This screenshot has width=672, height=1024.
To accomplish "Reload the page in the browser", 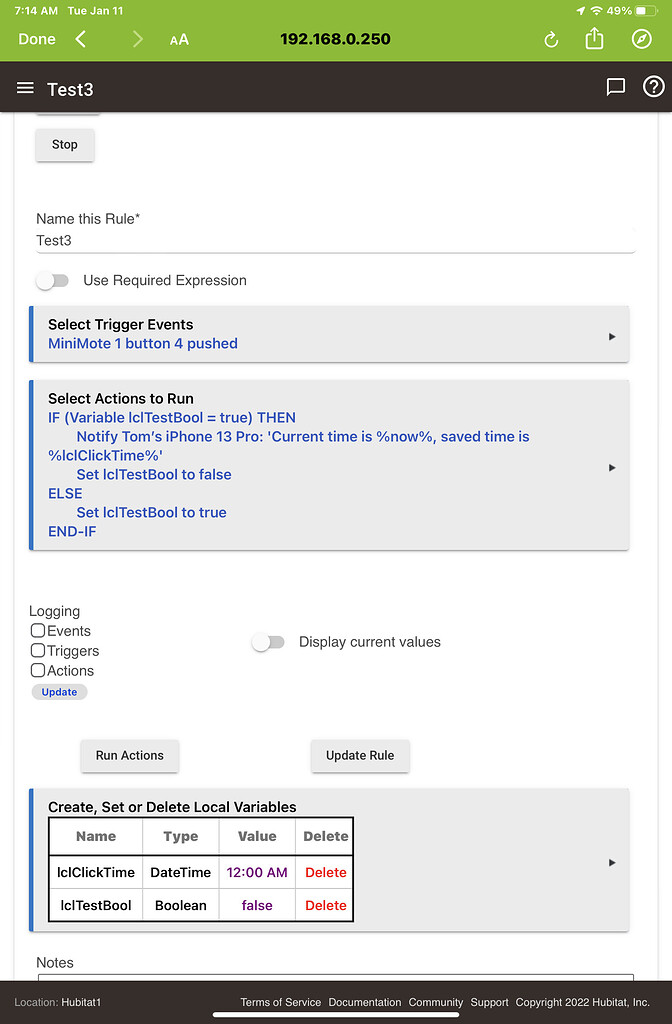I will (x=551, y=39).
